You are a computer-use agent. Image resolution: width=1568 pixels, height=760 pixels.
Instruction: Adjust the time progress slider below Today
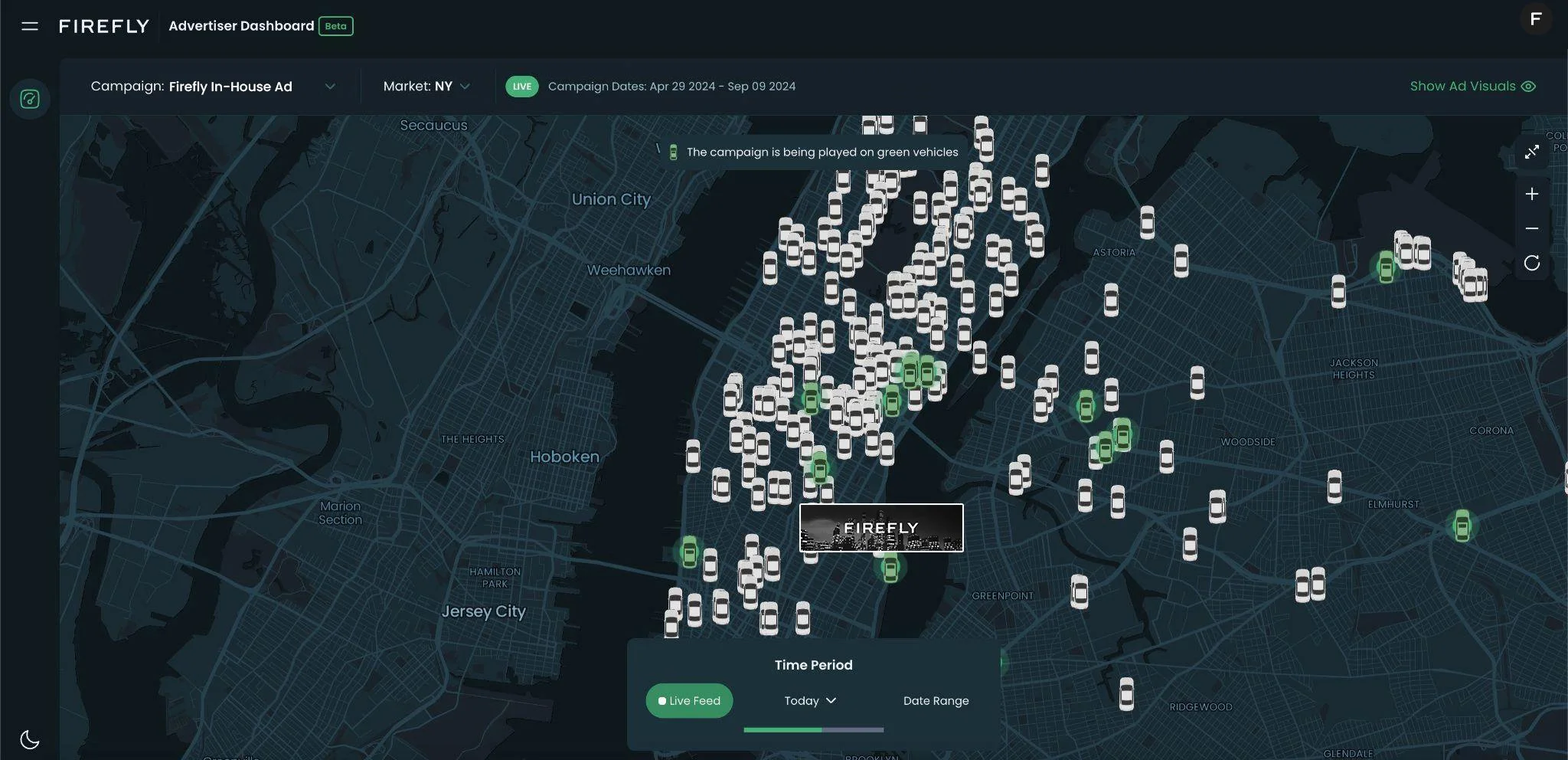[x=814, y=730]
